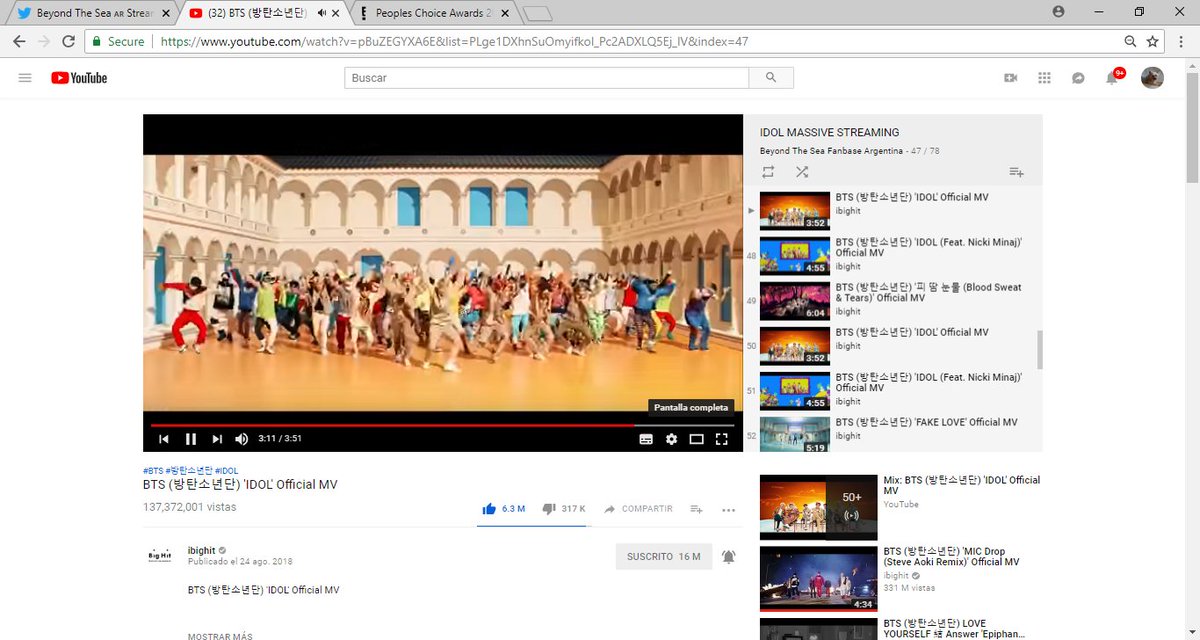The height and width of the screenshot is (640, 1200).
Task: Focus the Buscar search field
Action: [x=547, y=78]
